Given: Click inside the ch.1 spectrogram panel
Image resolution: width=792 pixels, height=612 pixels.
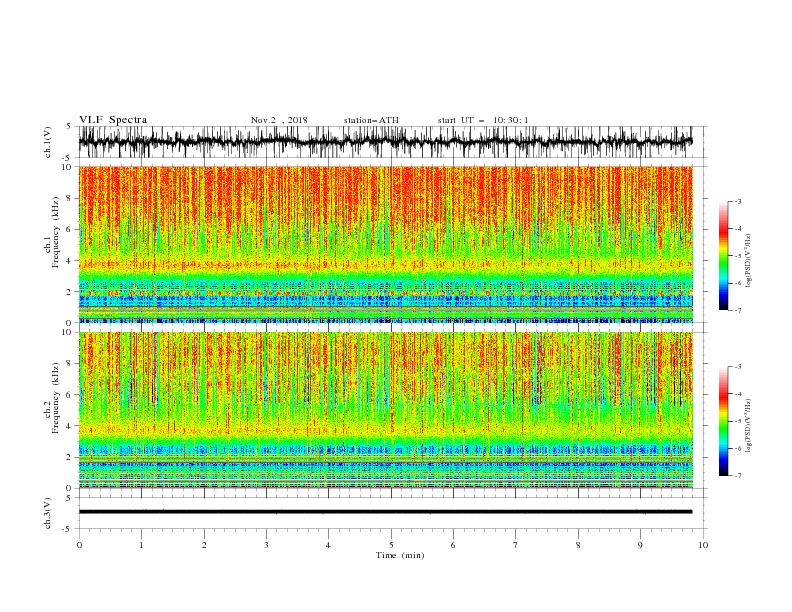Looking at the screenshot, I should (x=385, y=244).
